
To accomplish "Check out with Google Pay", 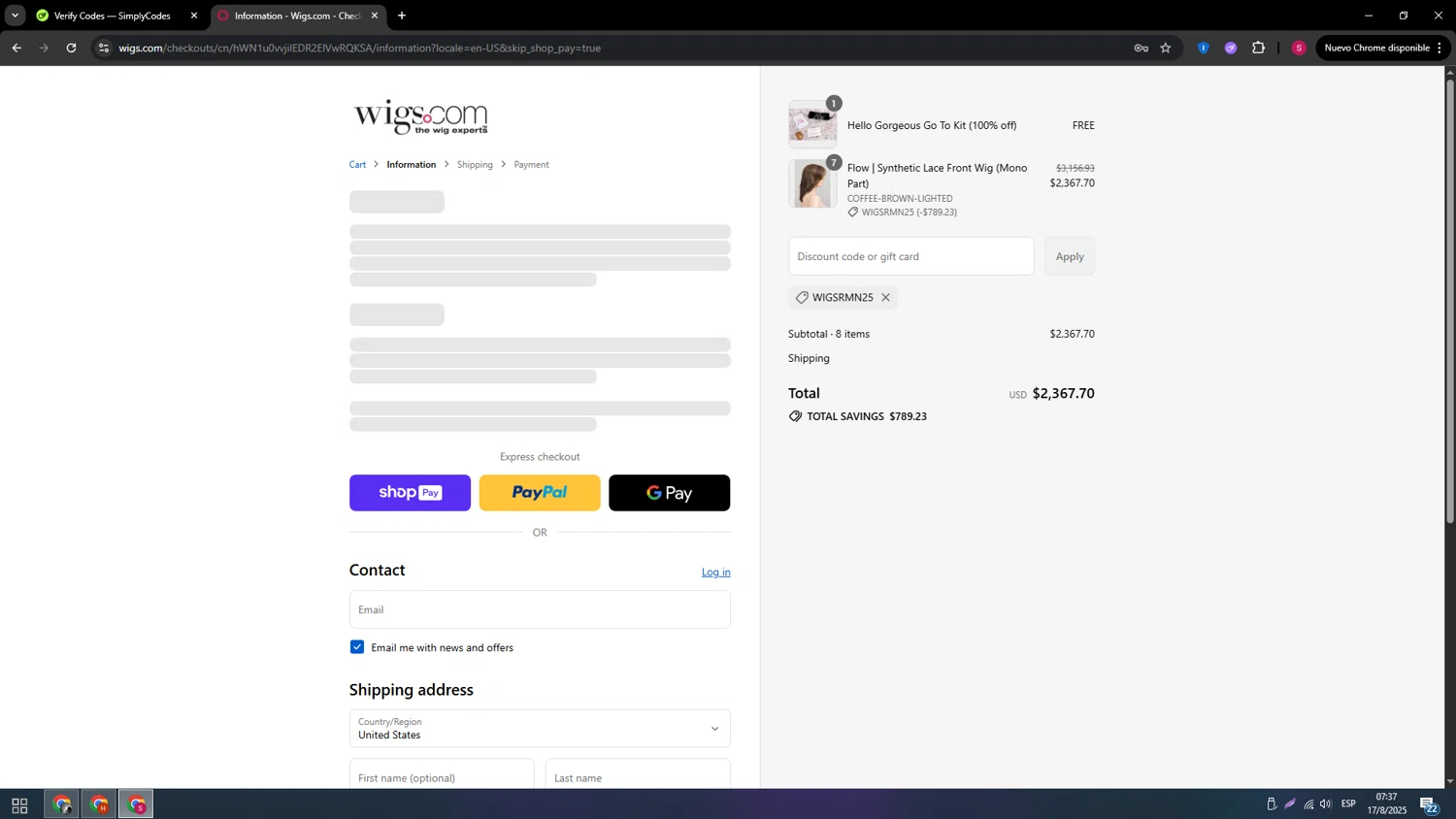I will [x=669, y=493].
